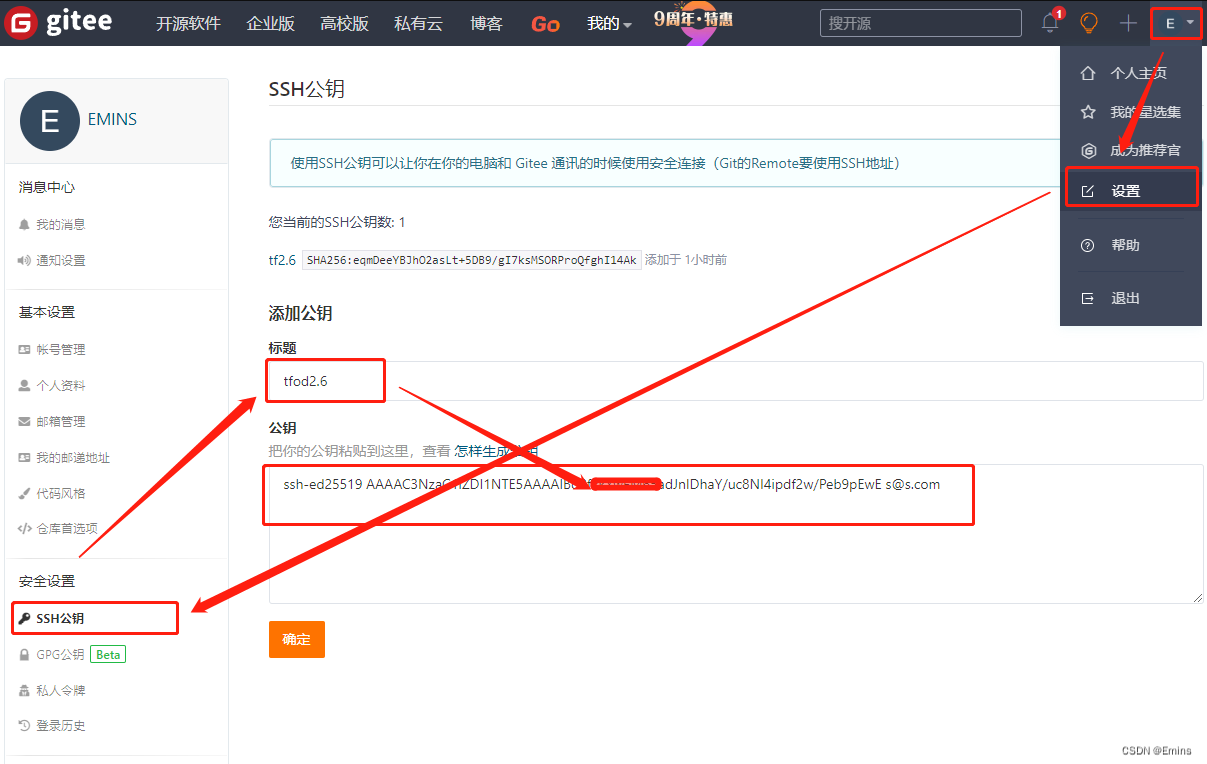Click the orange lightbulb icon
Image resolution: width=1207 pixels, height=764 pixels.
click(1089, 23)
